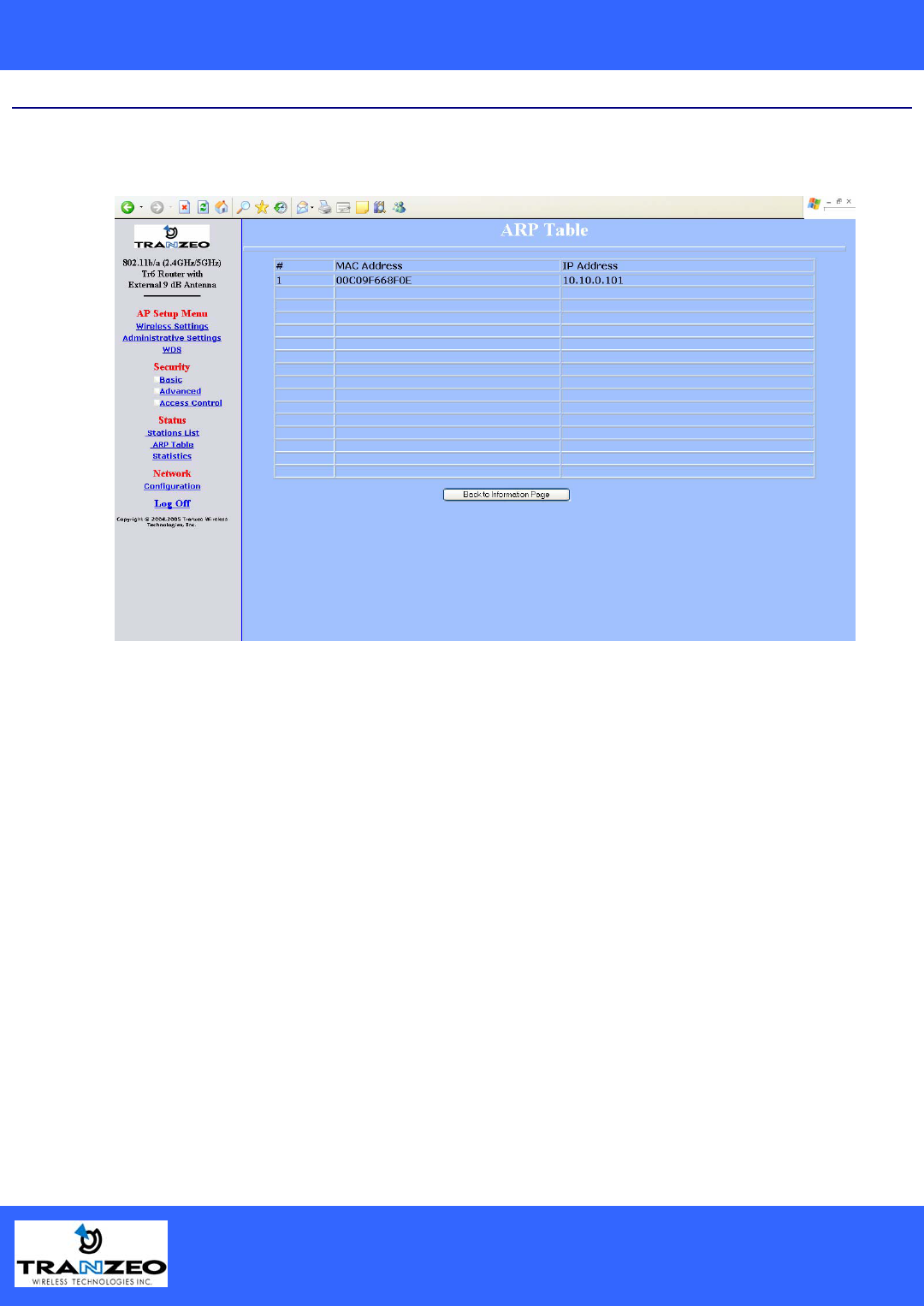Click the Log Off link
Screen dimensions: 924x1306
coord(172,503)
